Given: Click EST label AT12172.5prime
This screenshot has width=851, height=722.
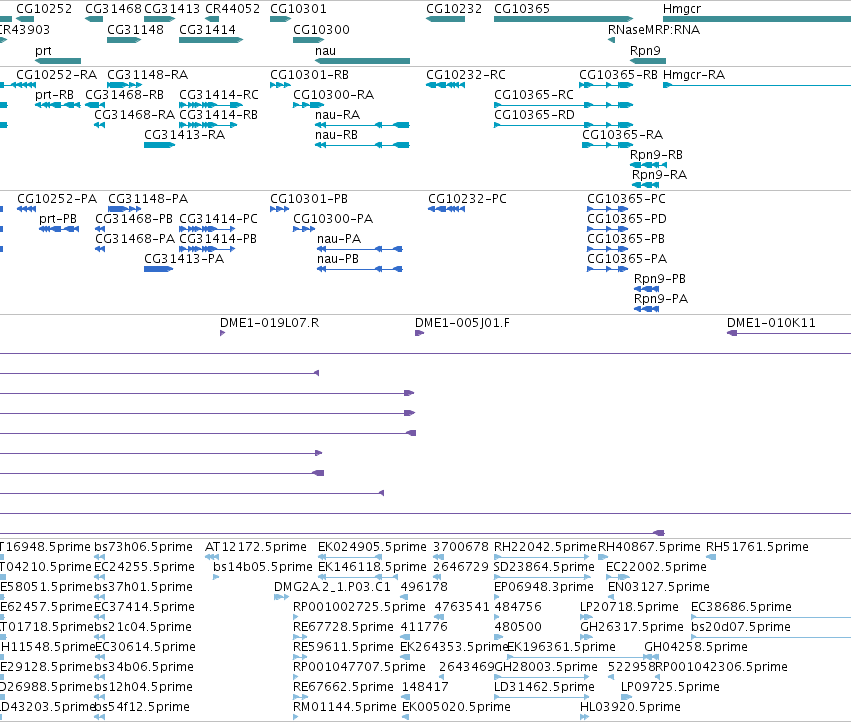Looking at the screenshot, I should [256, 547].
